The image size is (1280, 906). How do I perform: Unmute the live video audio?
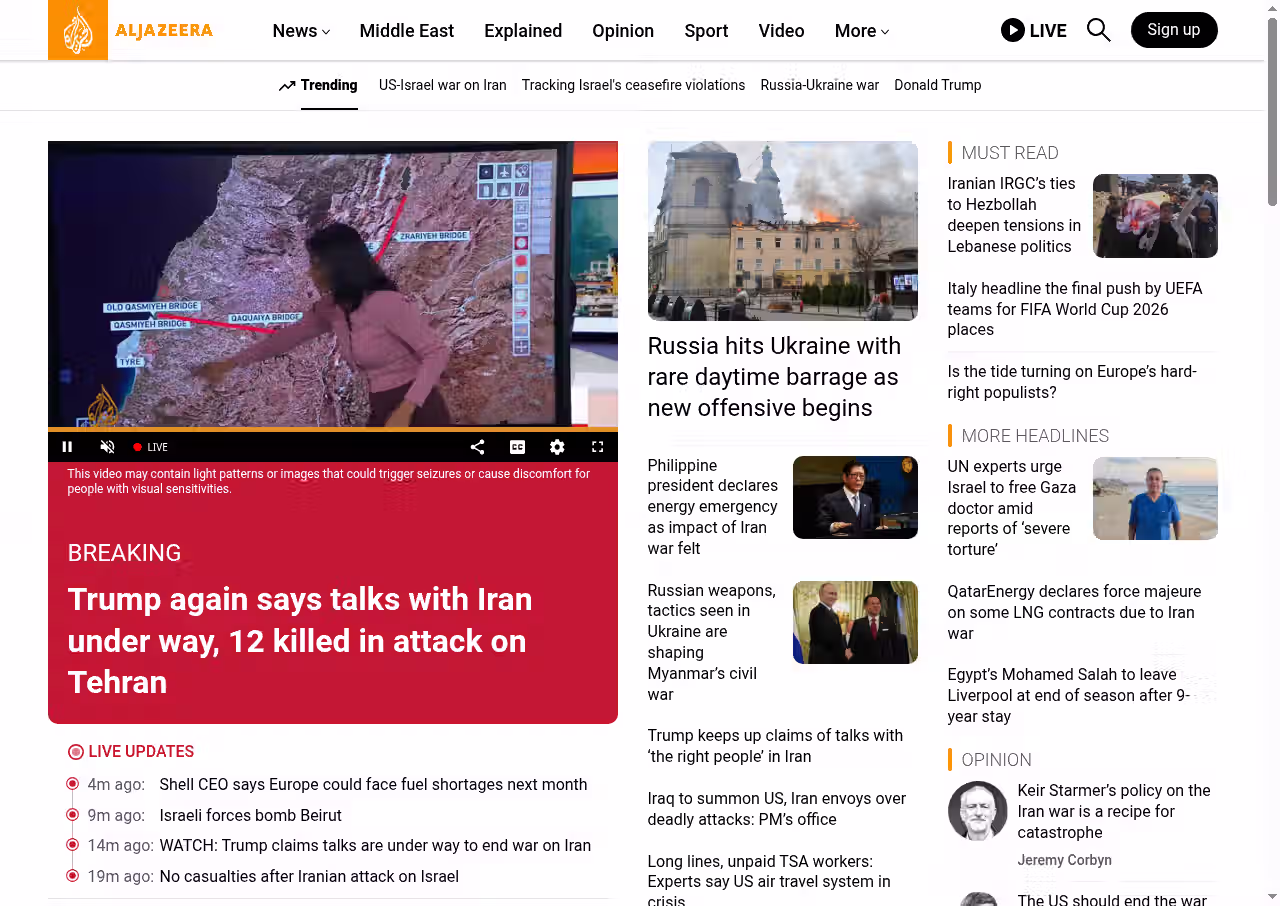click(108, 447)
